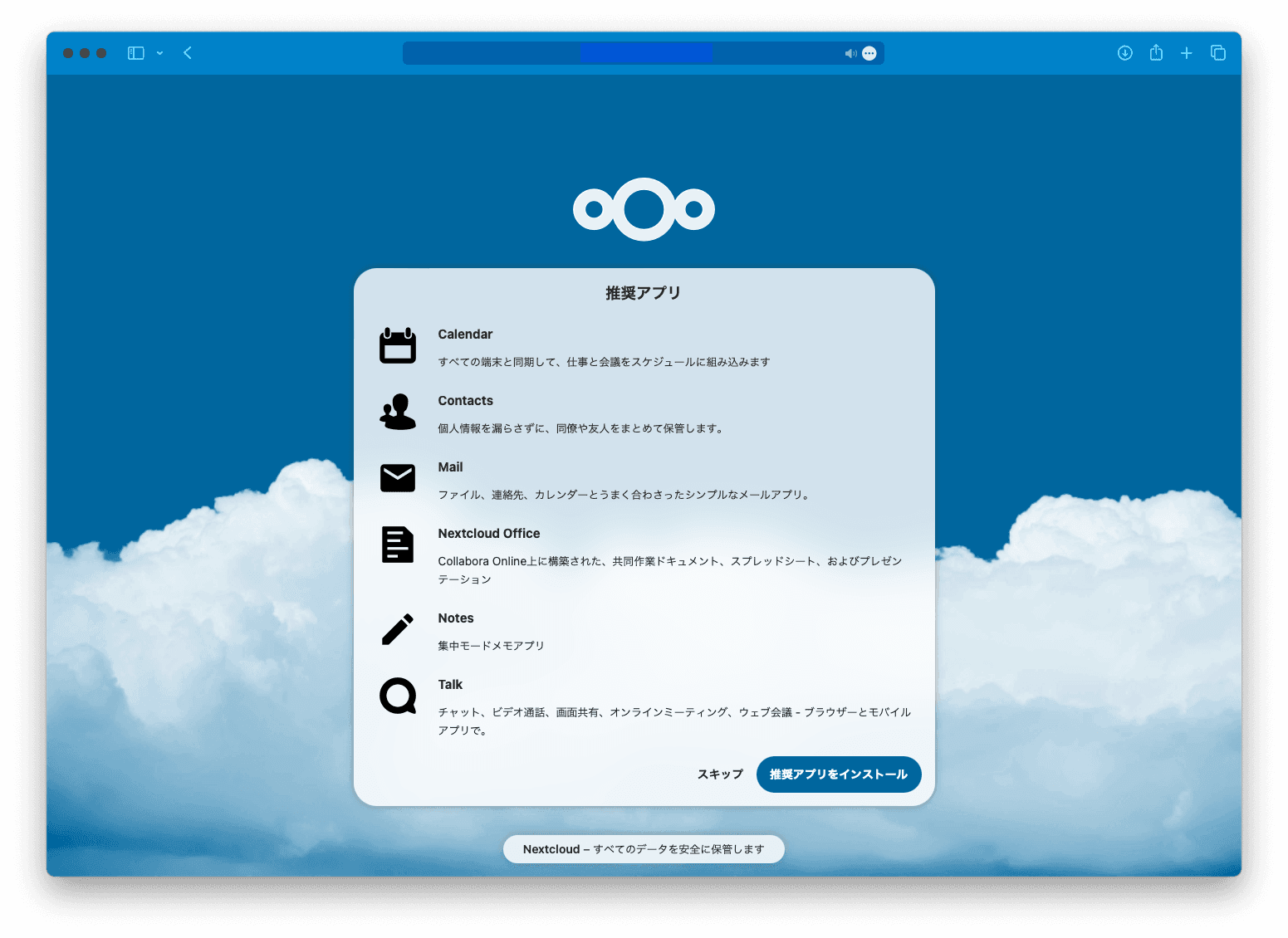Click the Nextcloud footer badge at the bottom
Viewport: 1288px width, 938px height.
644,848
